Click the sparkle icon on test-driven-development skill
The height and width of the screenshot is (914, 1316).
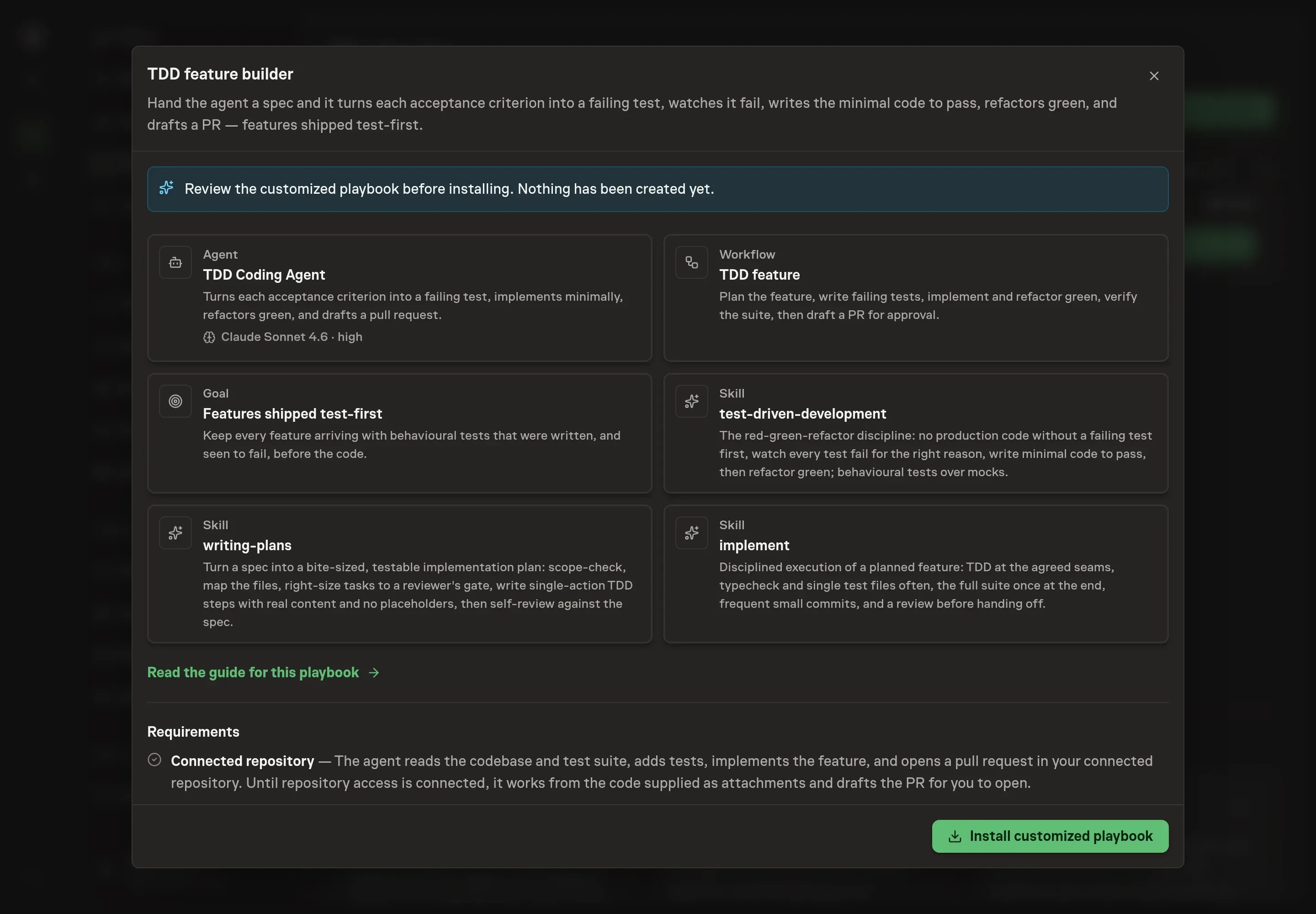tap(691, 401)
